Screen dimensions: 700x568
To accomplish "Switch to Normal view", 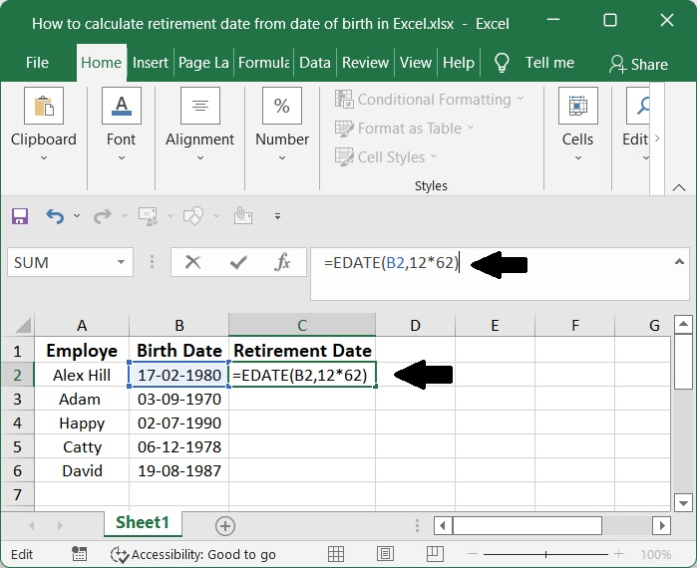I will coord(336,554).
